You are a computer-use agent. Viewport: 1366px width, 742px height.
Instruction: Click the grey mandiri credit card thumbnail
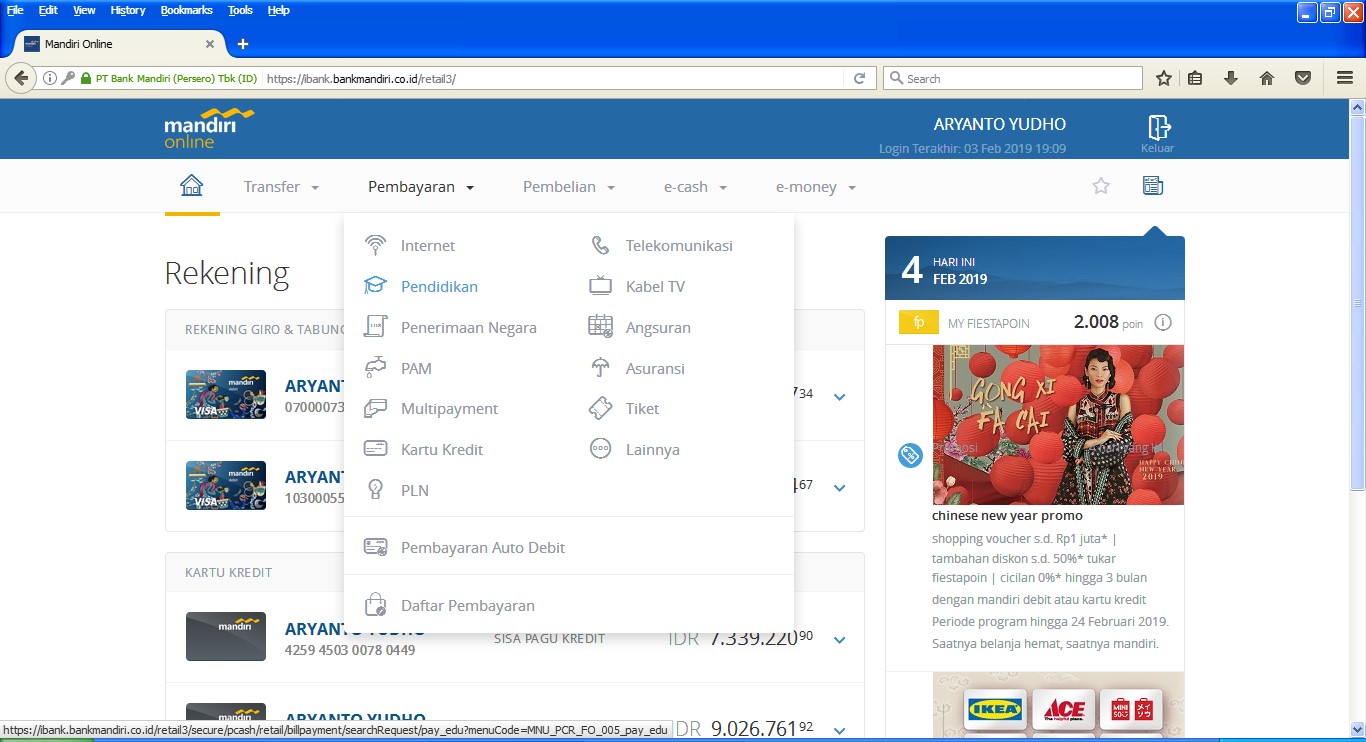226,636
